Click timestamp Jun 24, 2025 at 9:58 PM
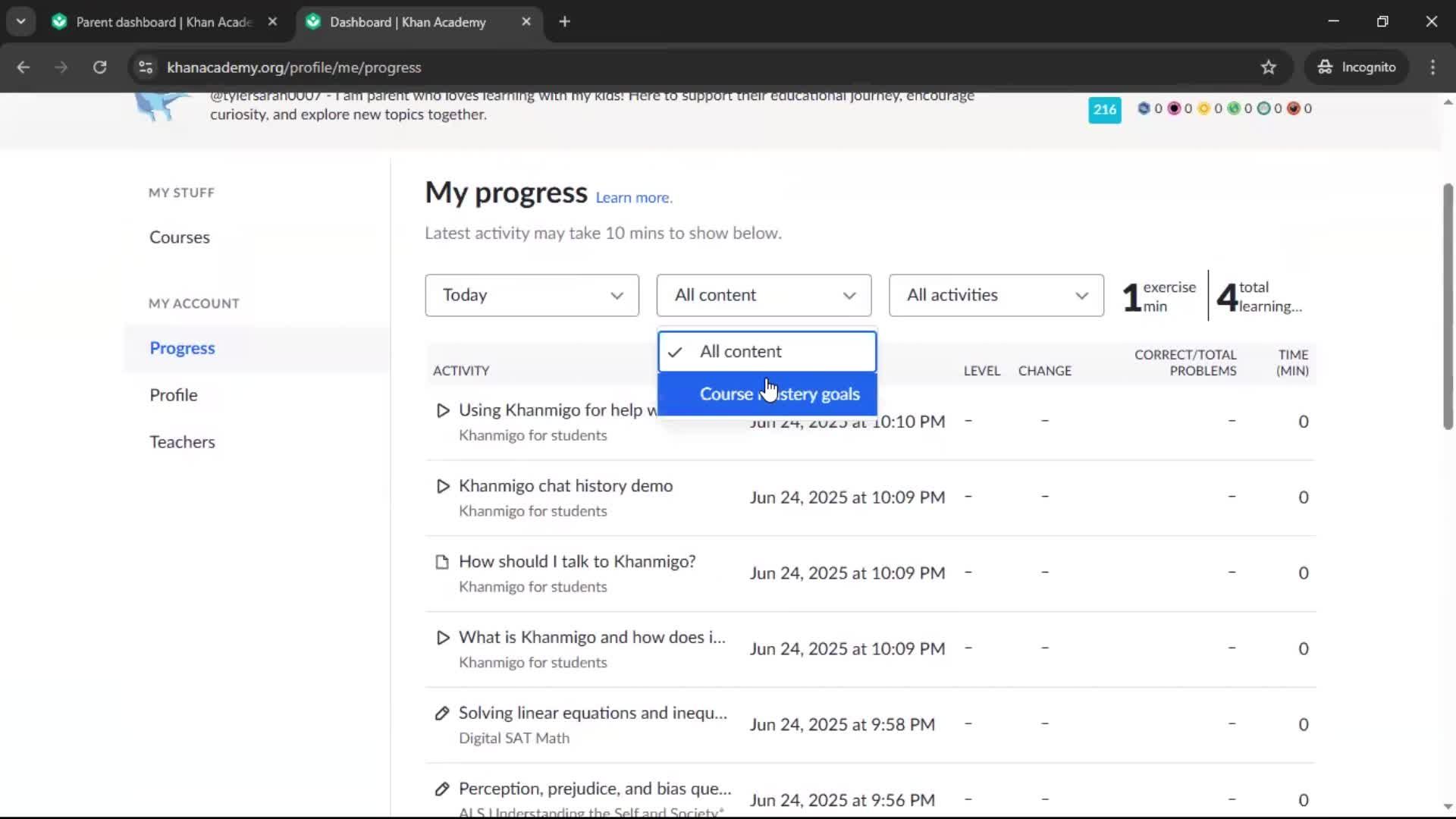 click(x=843, y=725)
